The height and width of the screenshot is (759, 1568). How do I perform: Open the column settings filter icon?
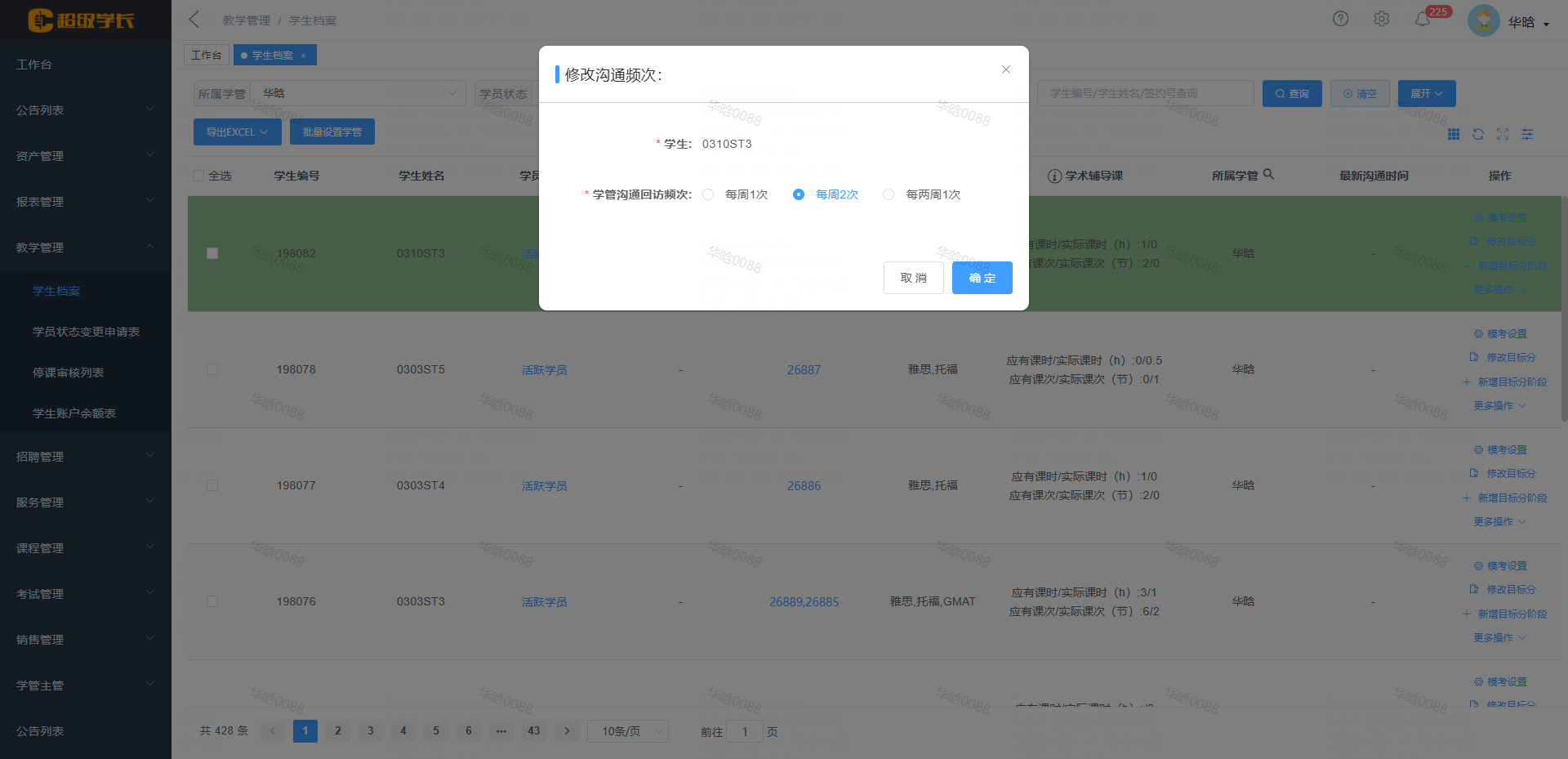1527,134
